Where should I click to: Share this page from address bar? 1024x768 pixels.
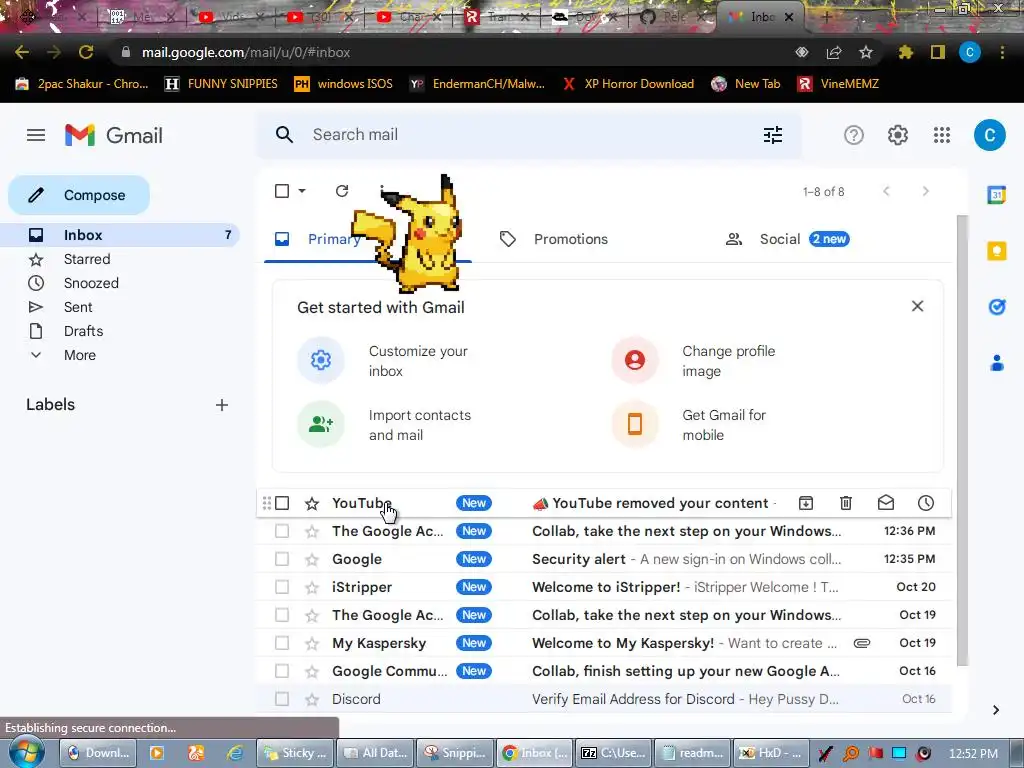point(834,52)
